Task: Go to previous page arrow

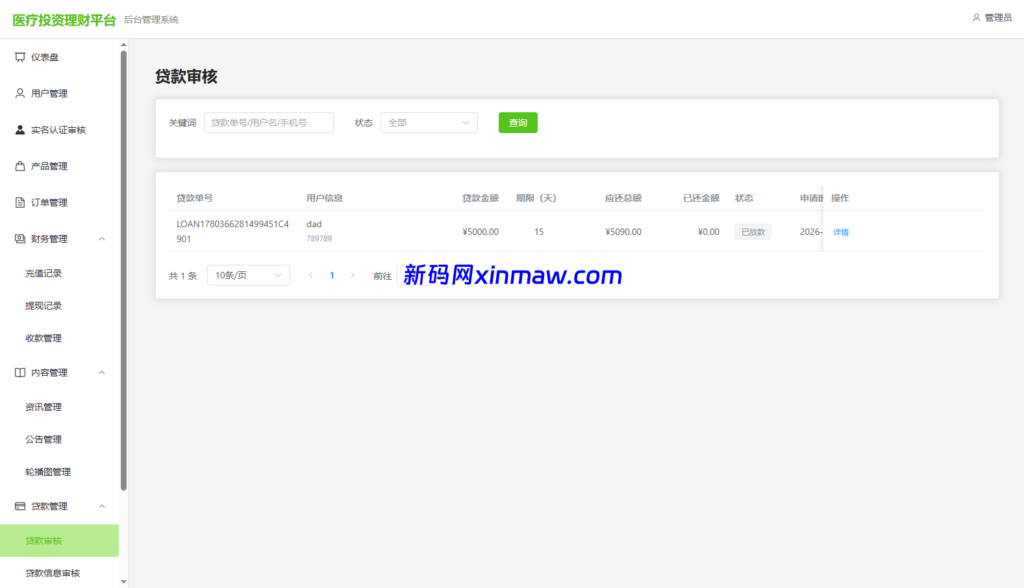Action: [x=311, y=275]
